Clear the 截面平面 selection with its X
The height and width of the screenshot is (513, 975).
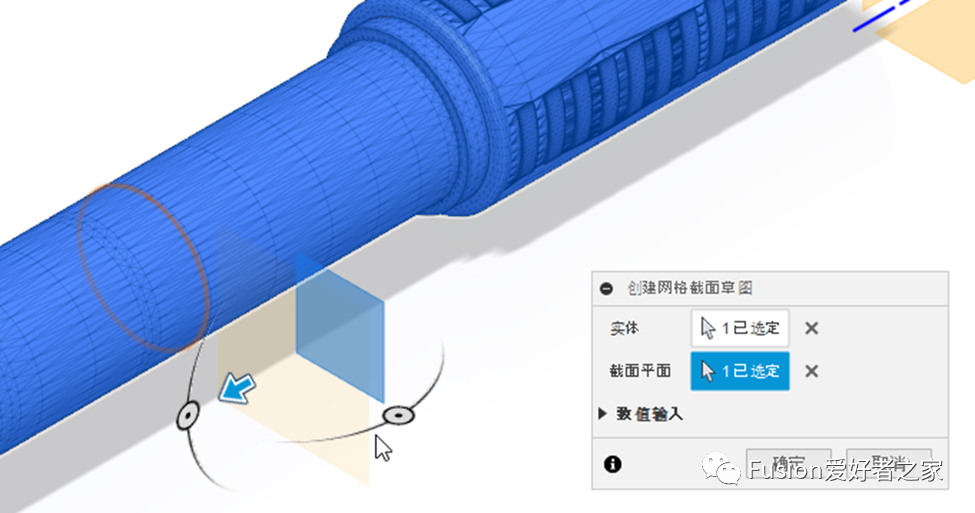[811, 371]
